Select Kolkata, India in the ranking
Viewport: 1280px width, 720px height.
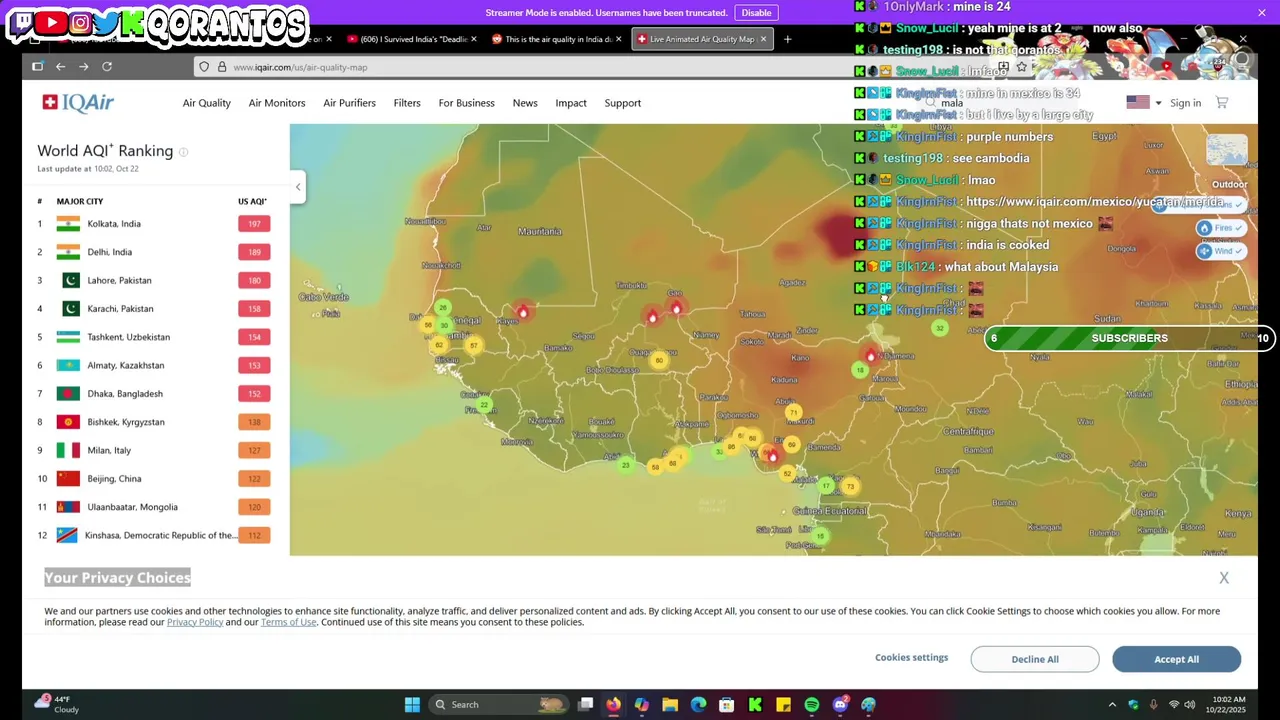tap(154, 224)
